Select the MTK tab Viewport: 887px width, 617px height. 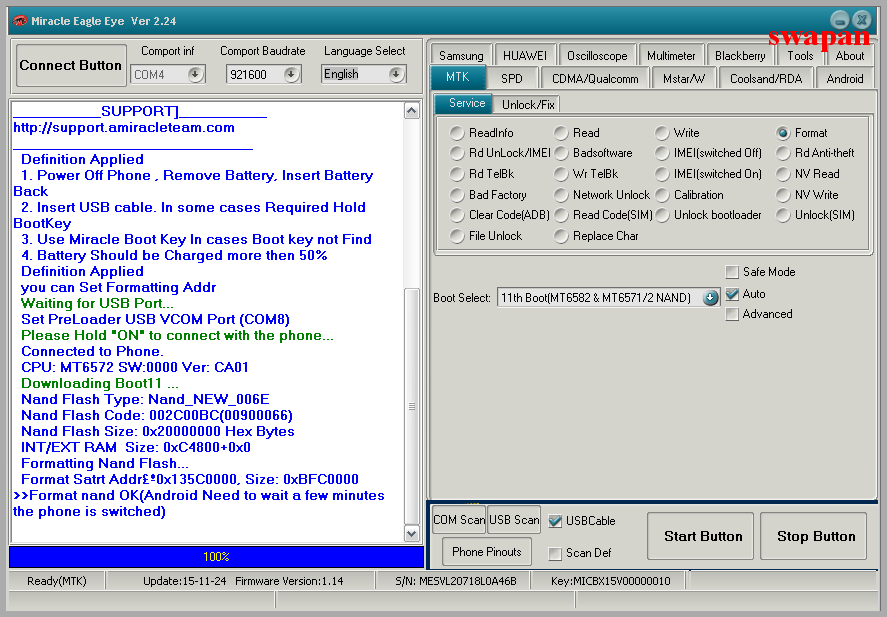(458, 77)
